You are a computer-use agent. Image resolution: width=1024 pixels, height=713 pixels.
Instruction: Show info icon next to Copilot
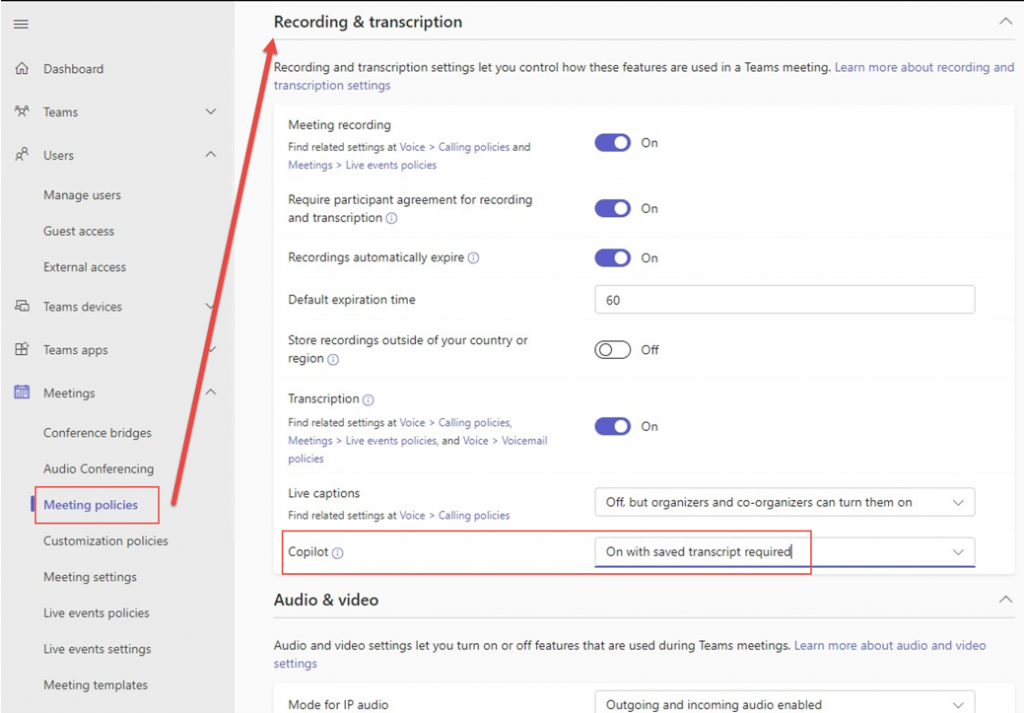(x=338, y=553)
